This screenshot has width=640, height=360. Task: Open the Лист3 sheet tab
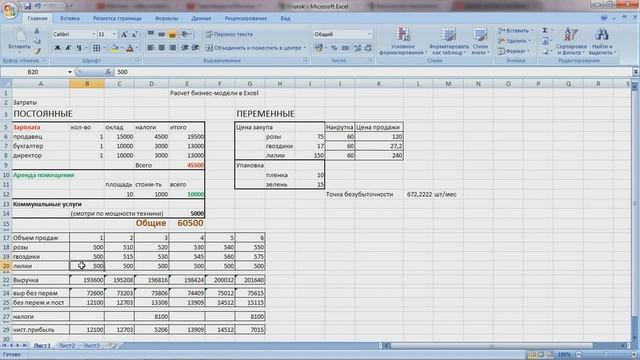click(x=91, y=345)
